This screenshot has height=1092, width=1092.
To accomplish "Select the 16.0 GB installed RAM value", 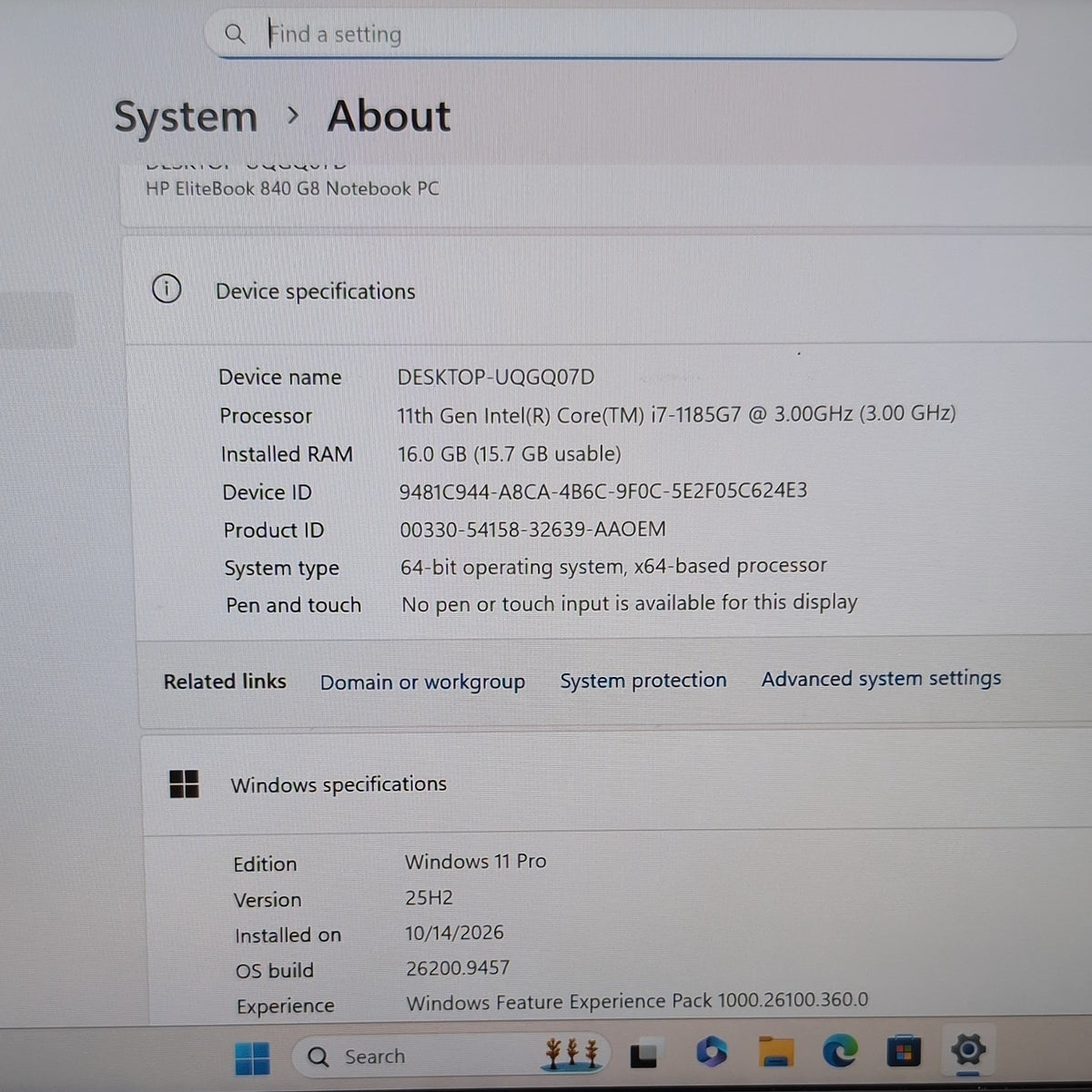I will click(510, 453).
